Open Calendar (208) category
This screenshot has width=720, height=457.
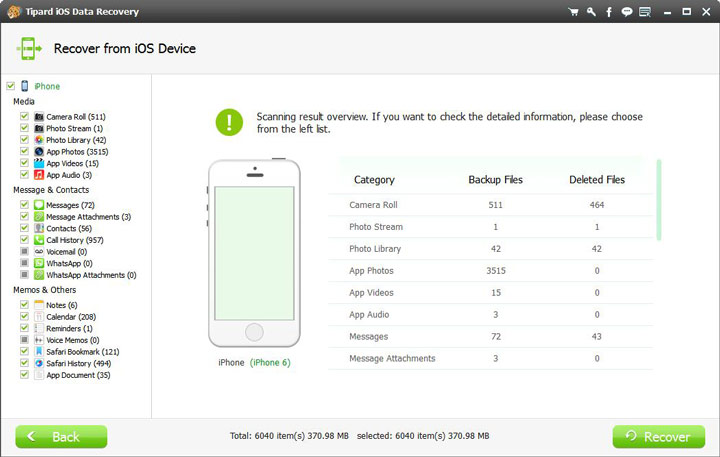(71, 317)
